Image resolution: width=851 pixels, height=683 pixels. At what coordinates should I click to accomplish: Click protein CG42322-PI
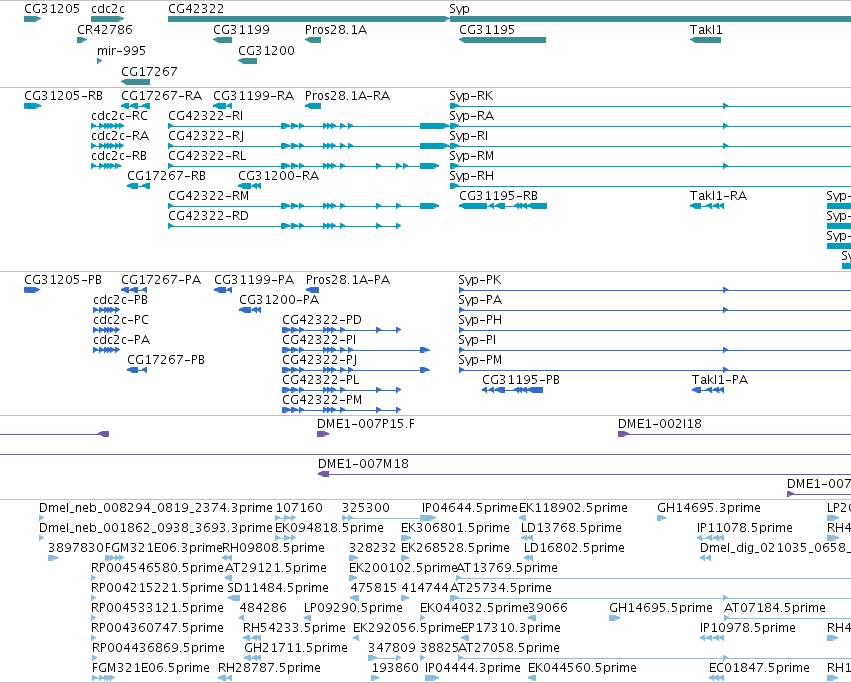coord(319,340)
